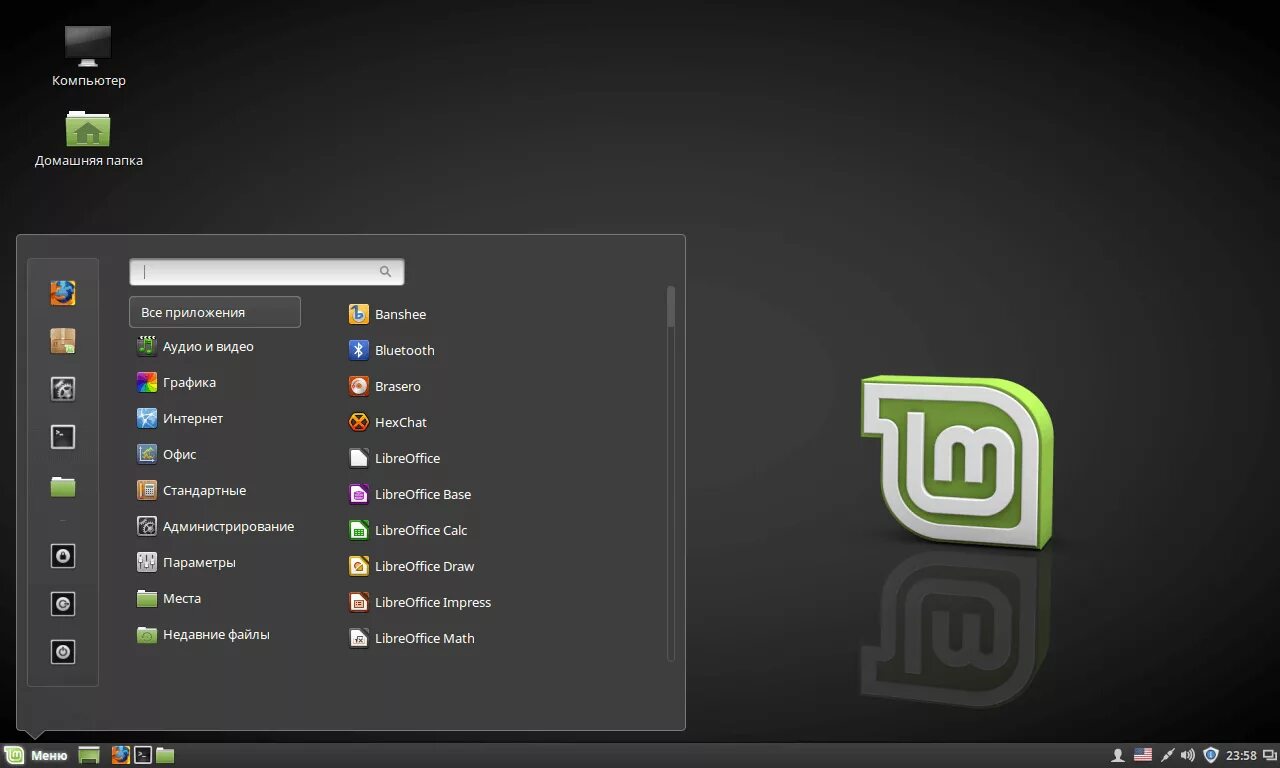Launch HexChat
This screenshot has width=1280, height=768.
pos(387,422)
